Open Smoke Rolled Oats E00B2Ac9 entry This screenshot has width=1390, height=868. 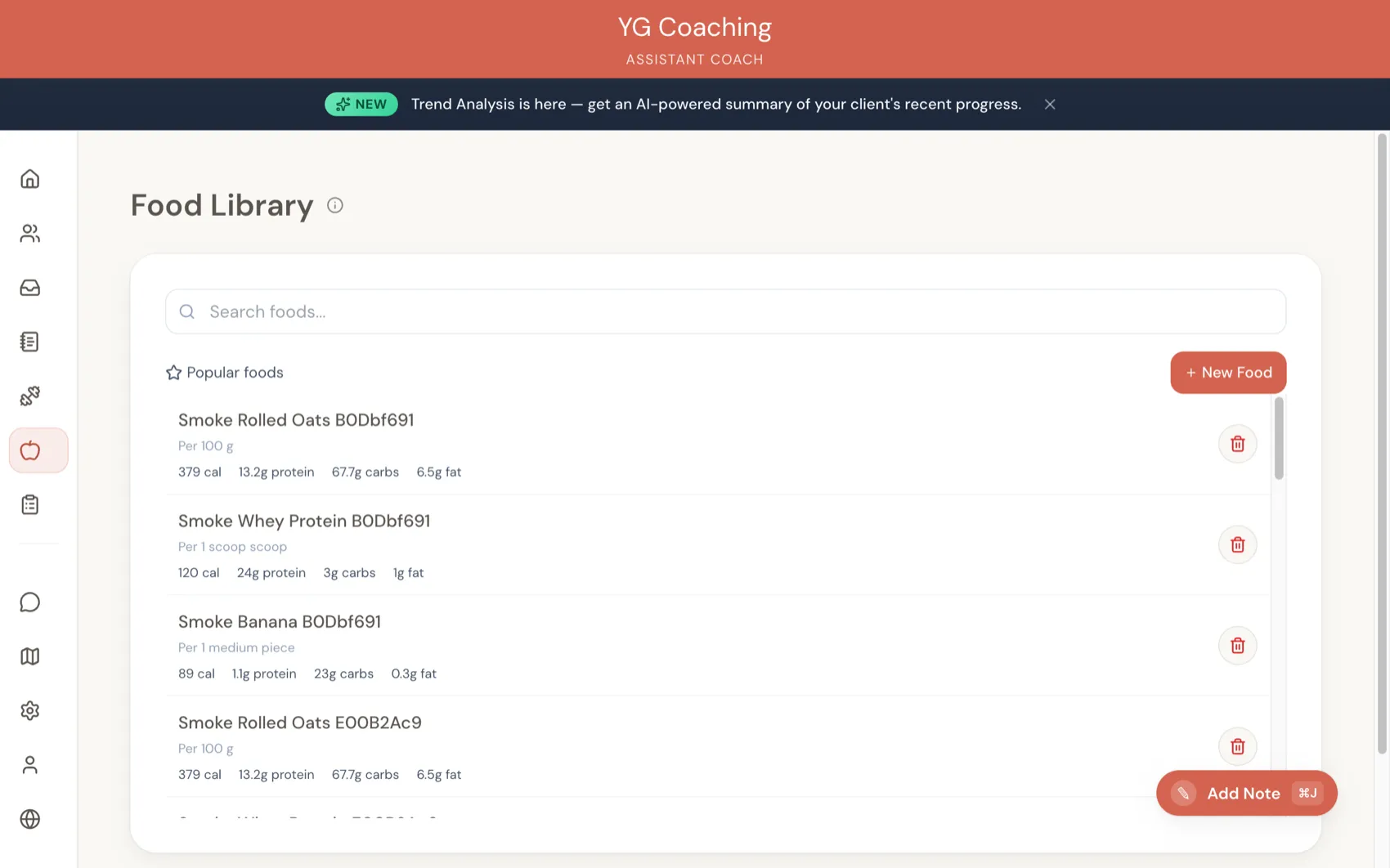click(718, 748)
